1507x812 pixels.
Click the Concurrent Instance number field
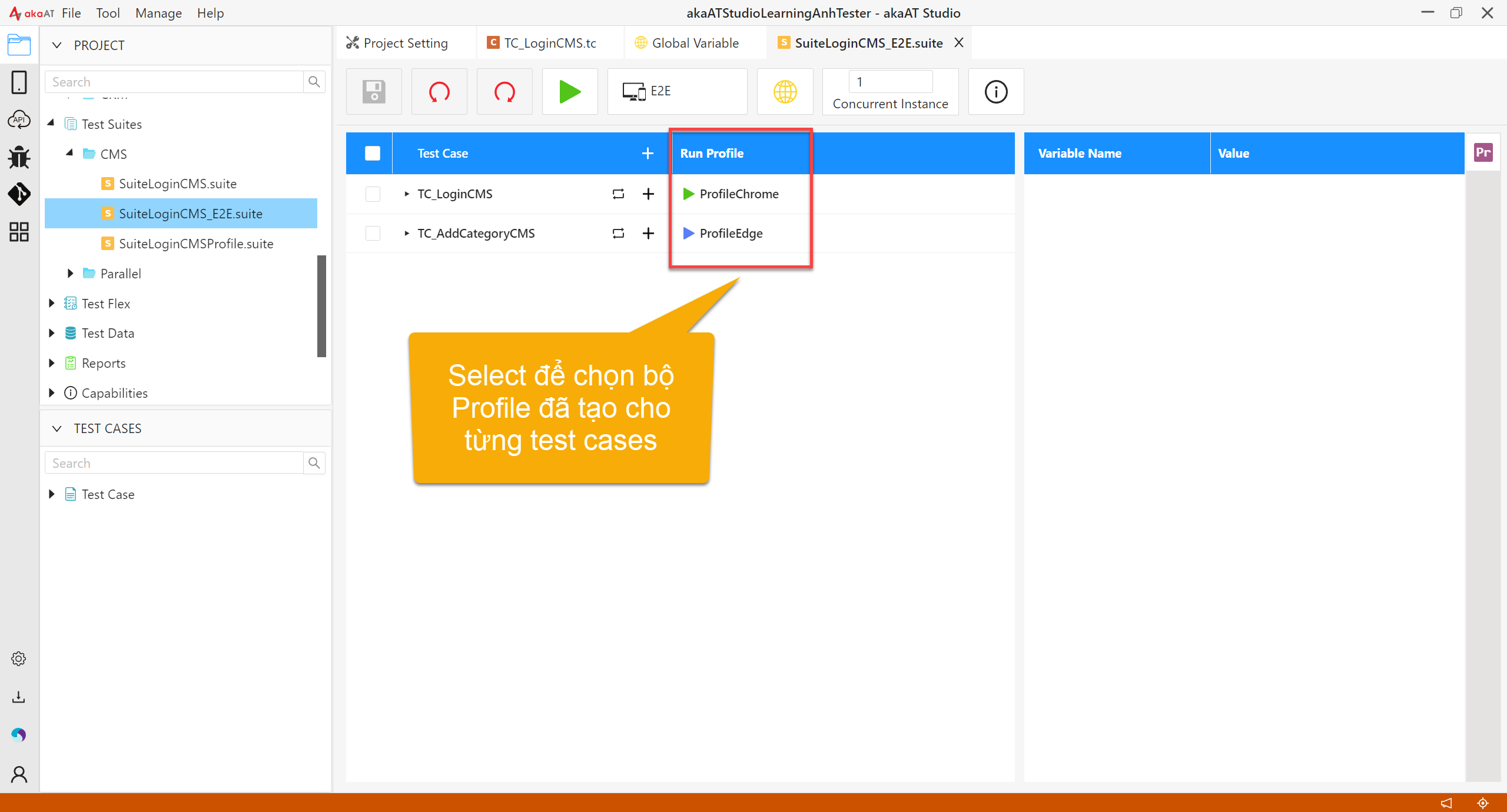point(891,82)
